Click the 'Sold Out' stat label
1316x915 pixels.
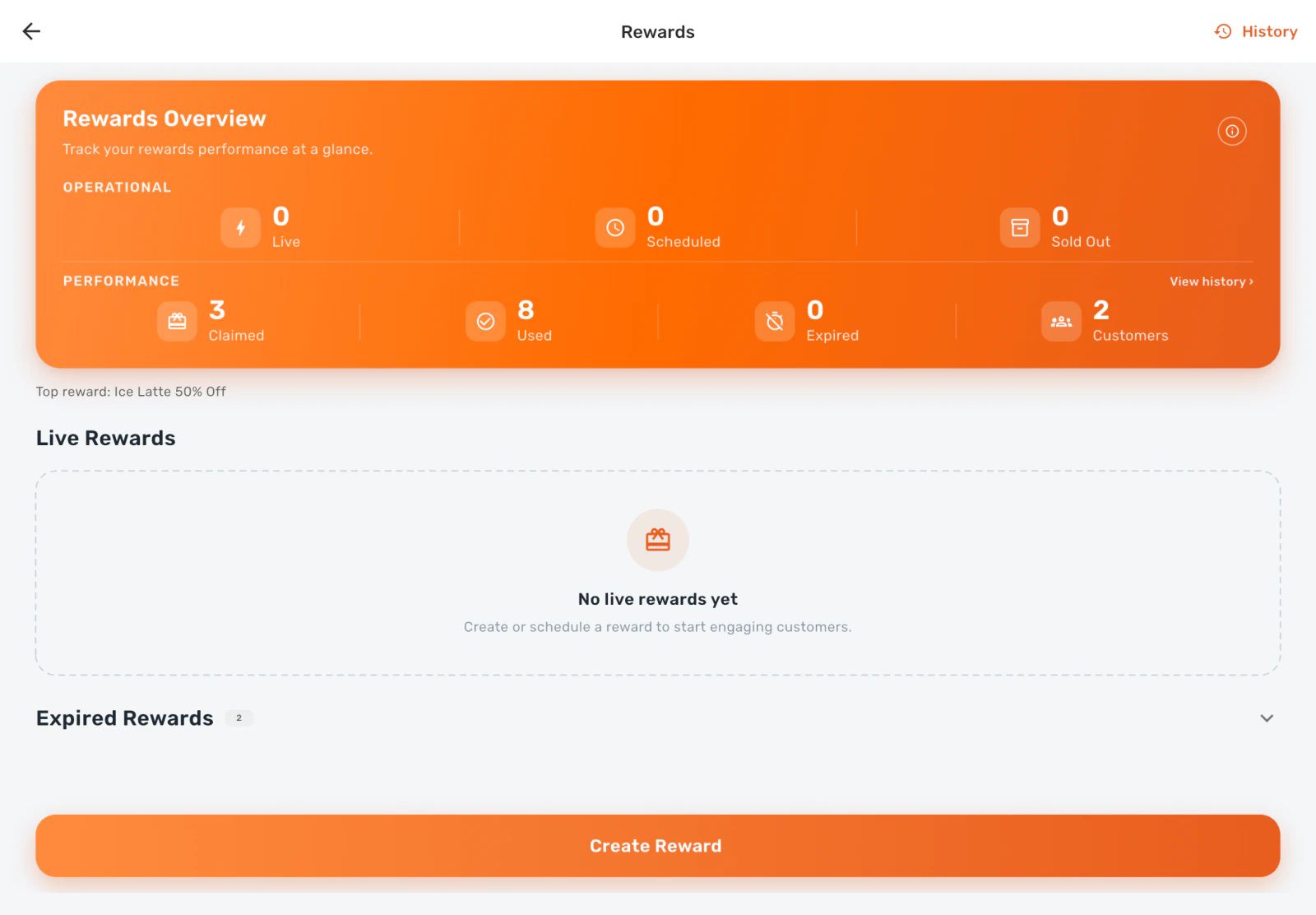[x=1081, y=242]
